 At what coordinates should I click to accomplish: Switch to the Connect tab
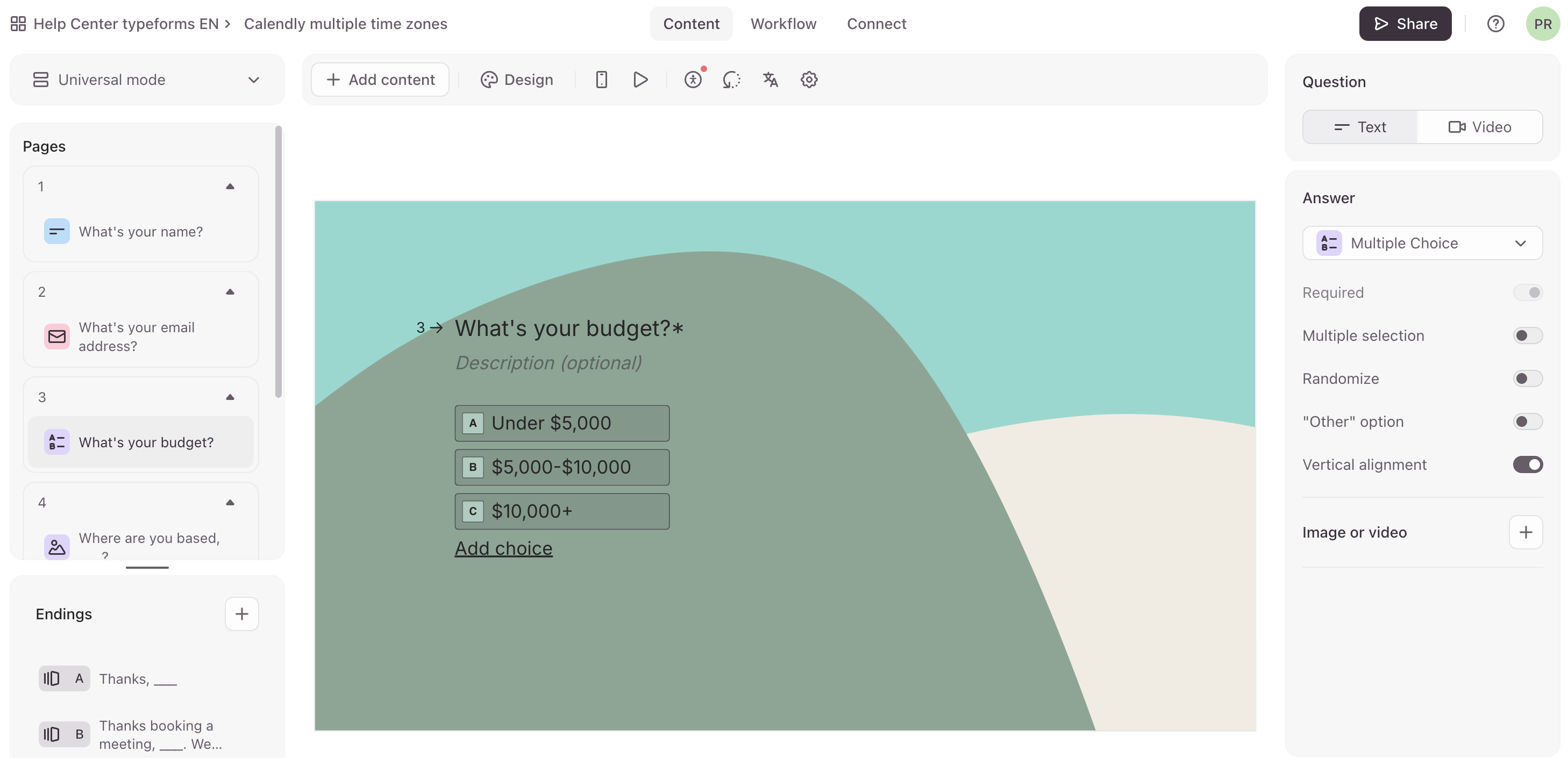tap(876, 24)
